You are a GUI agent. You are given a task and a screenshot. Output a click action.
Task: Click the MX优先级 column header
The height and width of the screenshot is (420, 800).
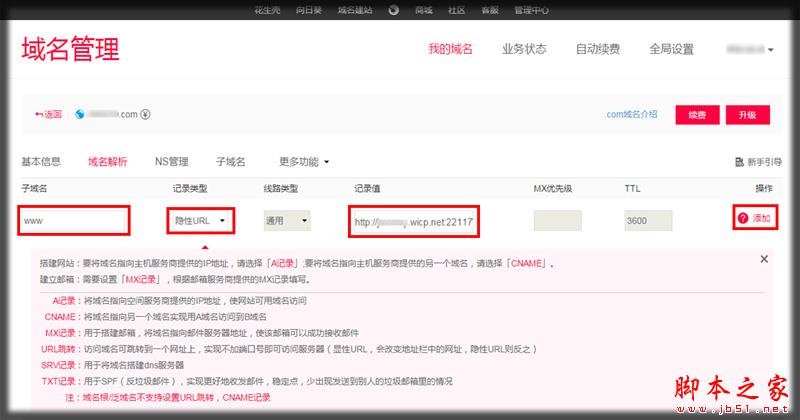tap(553, 188)
